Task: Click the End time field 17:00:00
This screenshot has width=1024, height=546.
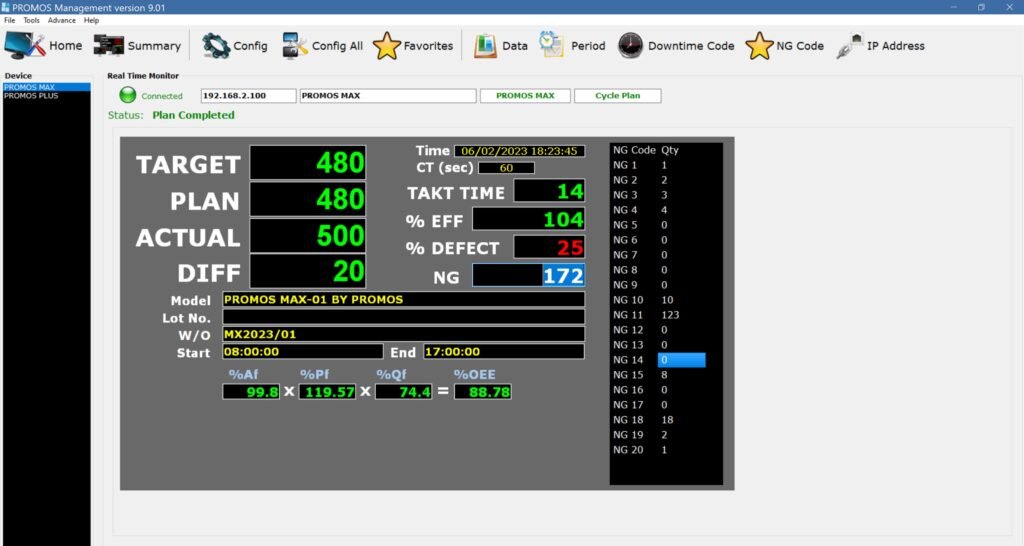Action: [504, 351]
